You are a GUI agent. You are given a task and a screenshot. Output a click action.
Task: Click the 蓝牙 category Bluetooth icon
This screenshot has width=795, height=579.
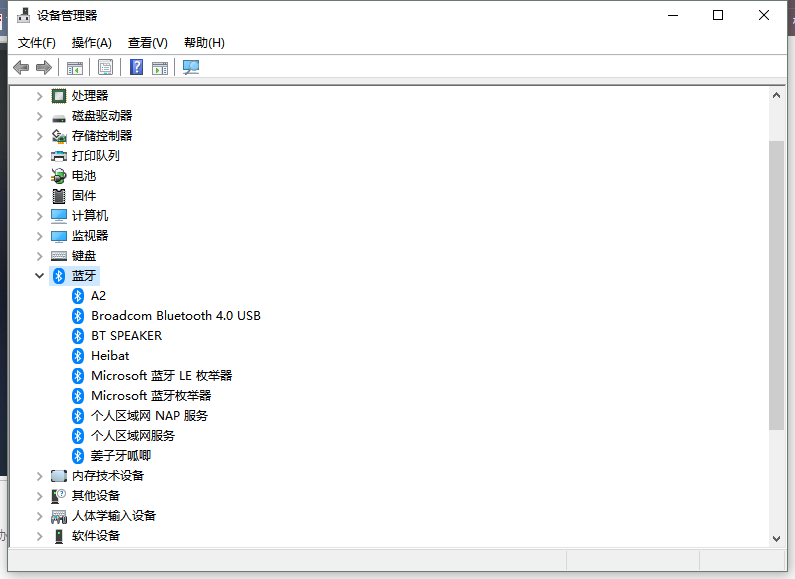(x=59, y=276)
